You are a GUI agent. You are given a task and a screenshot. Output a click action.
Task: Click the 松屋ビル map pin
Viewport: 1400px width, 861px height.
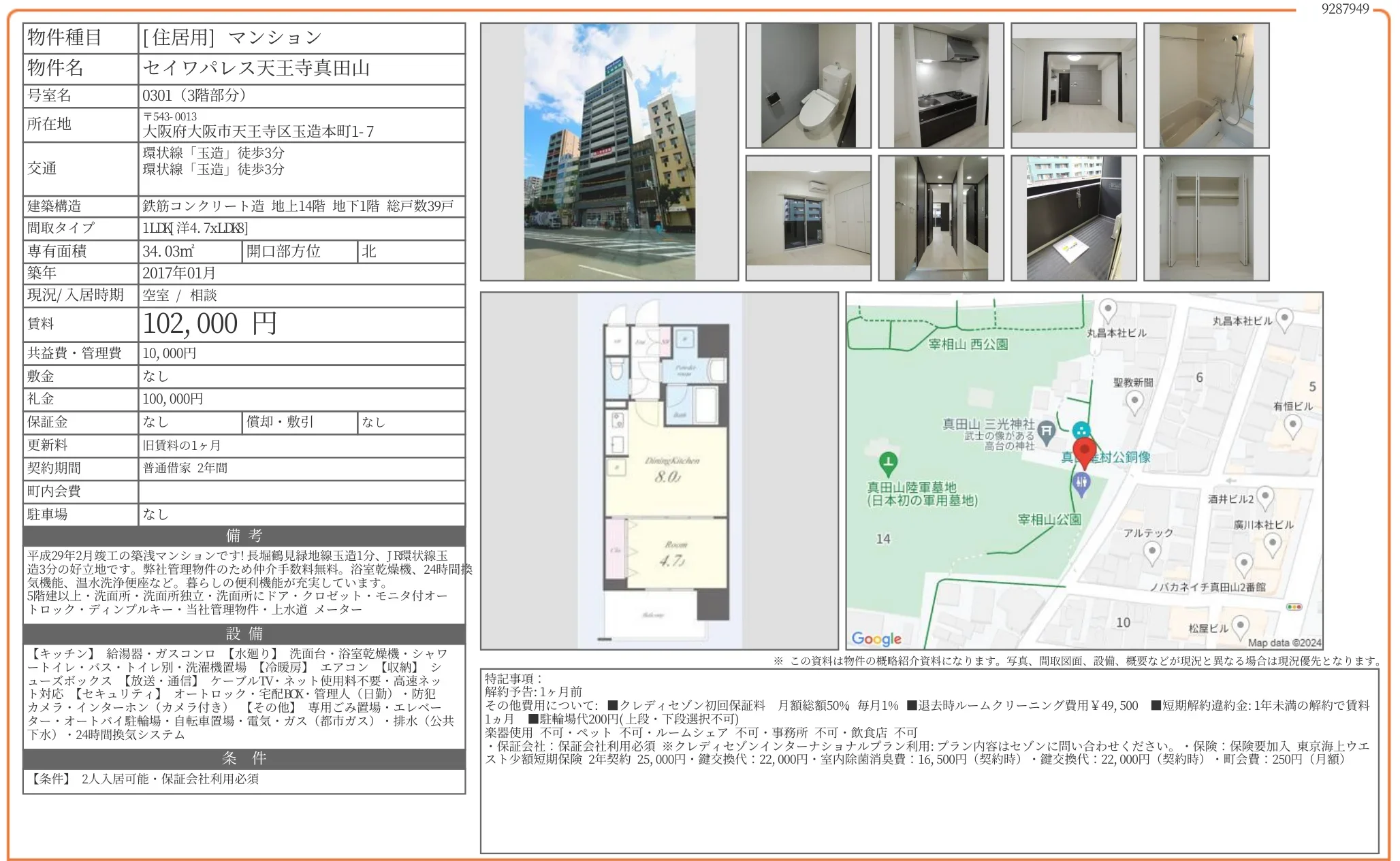click(1240, 626)
